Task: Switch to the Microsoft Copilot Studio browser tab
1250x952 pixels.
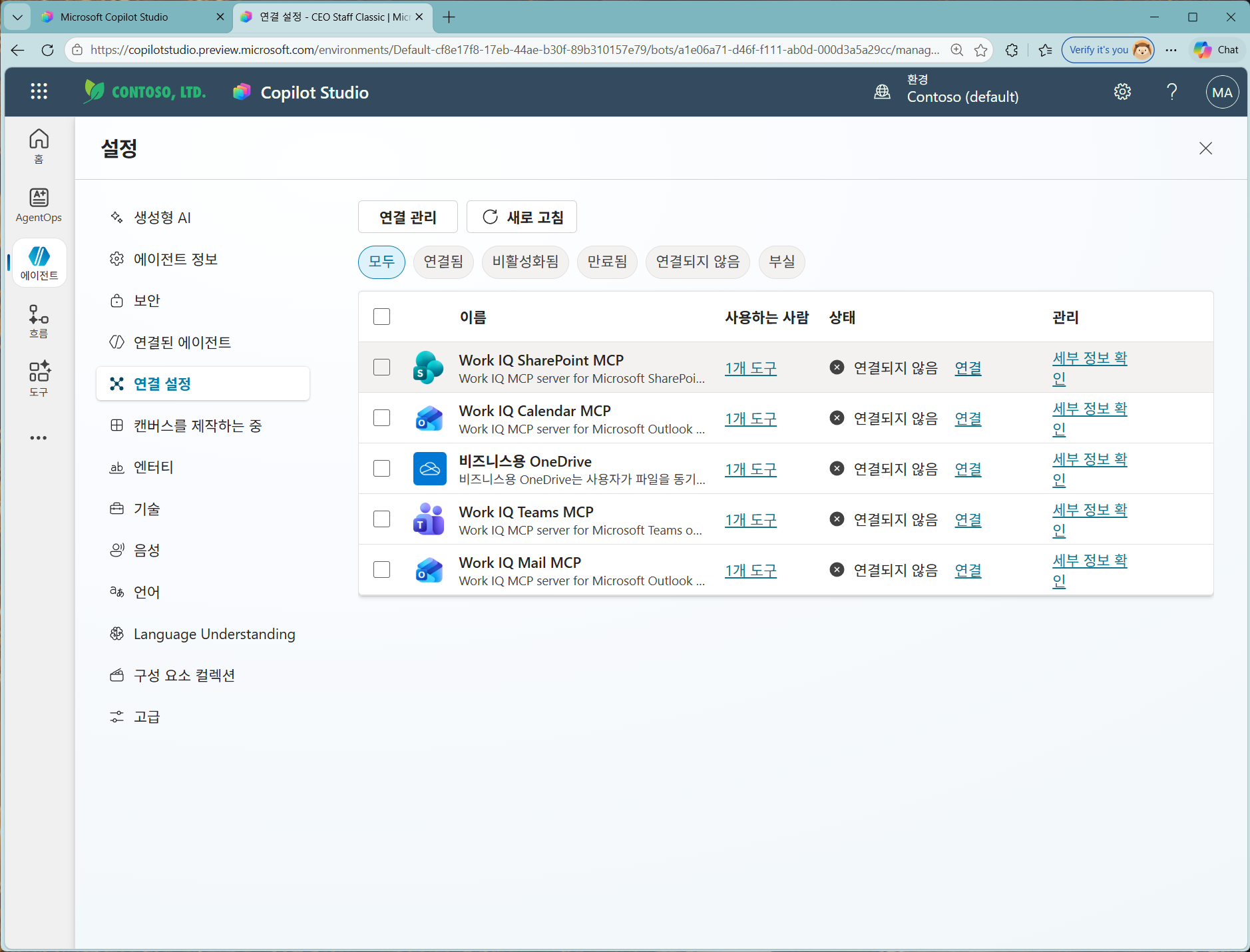Action: pos(132,17)
